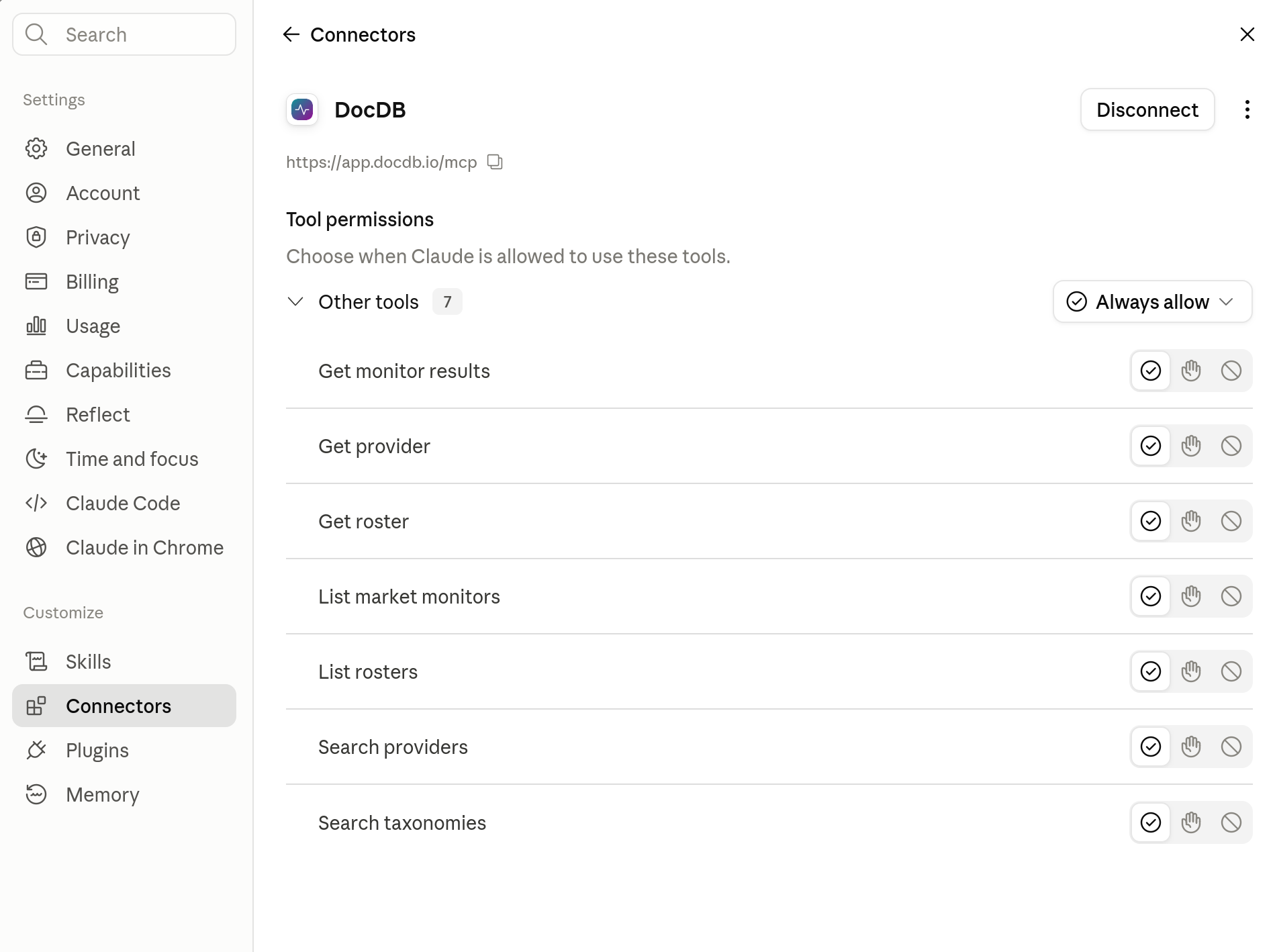Screen dimensions: 1273x952
Task: Click the Get provider label
Action: click(374, 446)
